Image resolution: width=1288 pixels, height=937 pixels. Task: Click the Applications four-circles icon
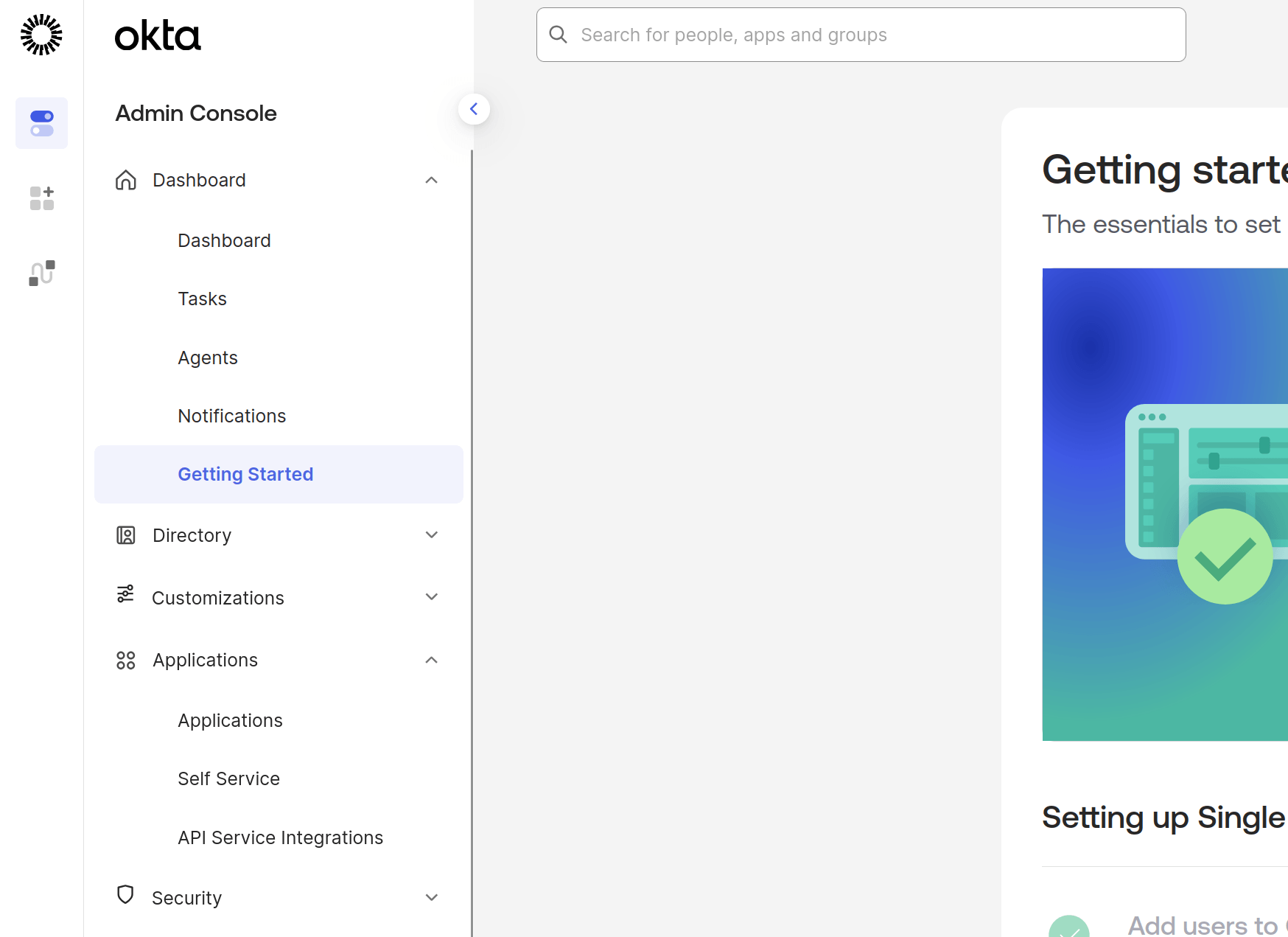pyautogui.click(x=126, y=660)
